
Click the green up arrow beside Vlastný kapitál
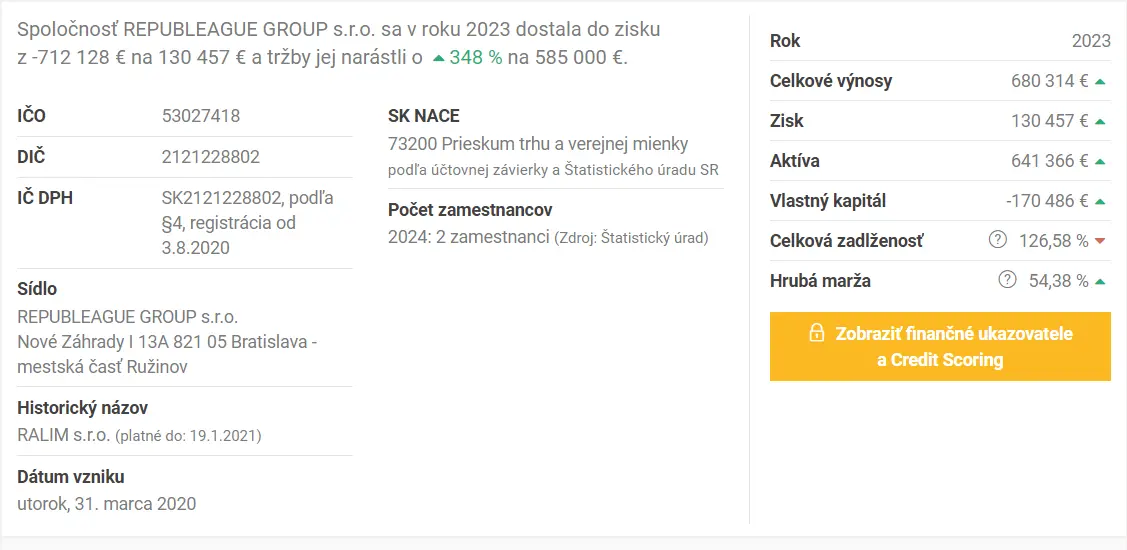click(1100, 202)
